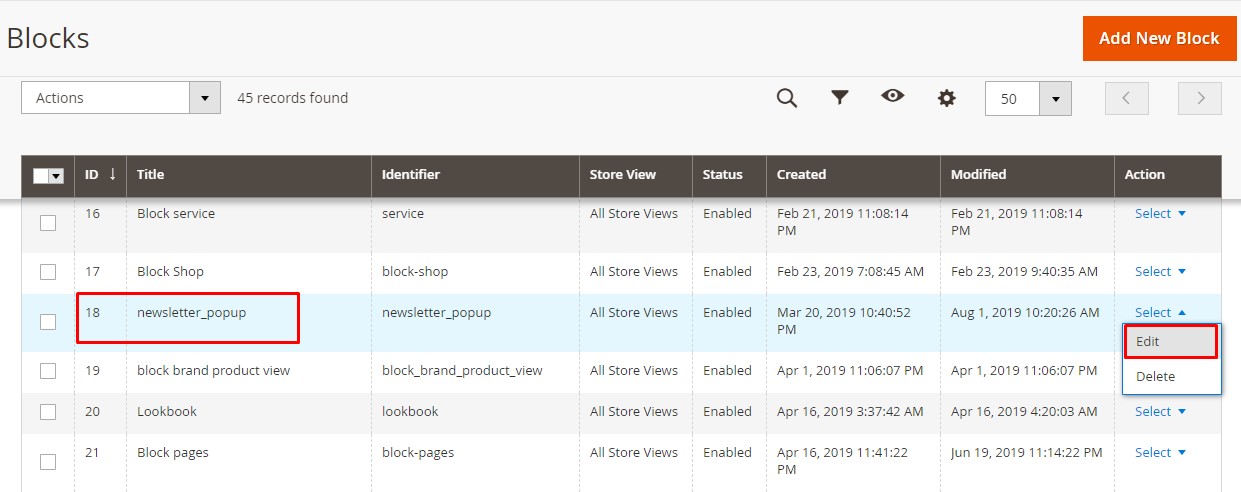Sort by ID column arrow
This screenshot has width=1241, height=492.
112,174
